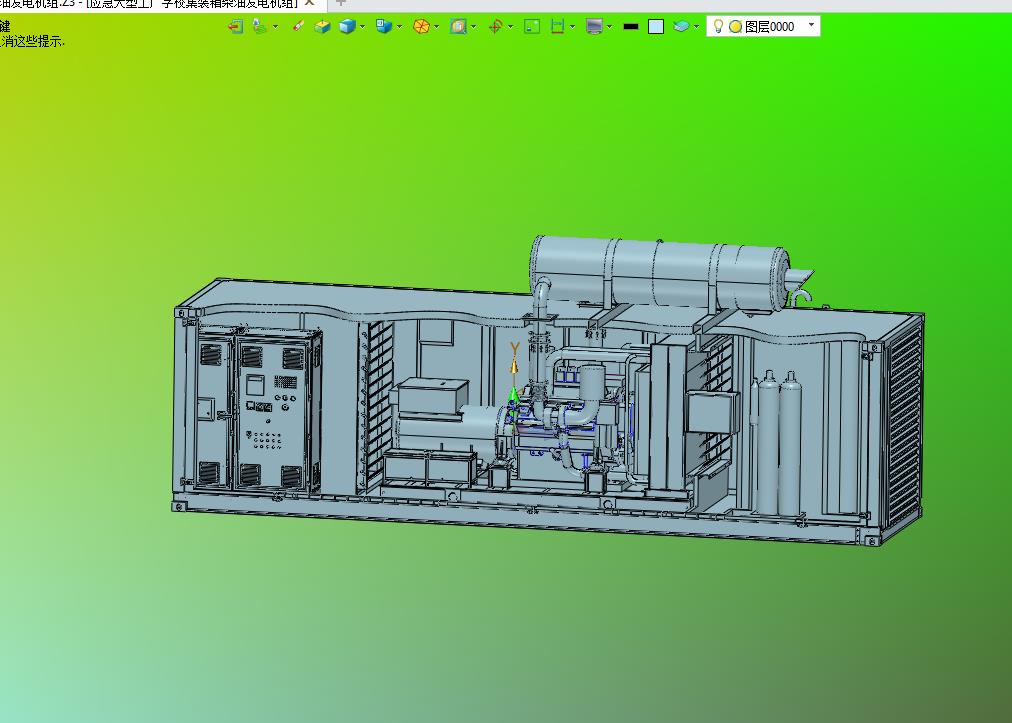1012x723 pixels.
Task: Click the light blue fill color swatch
Action: [x=656, y=26]
